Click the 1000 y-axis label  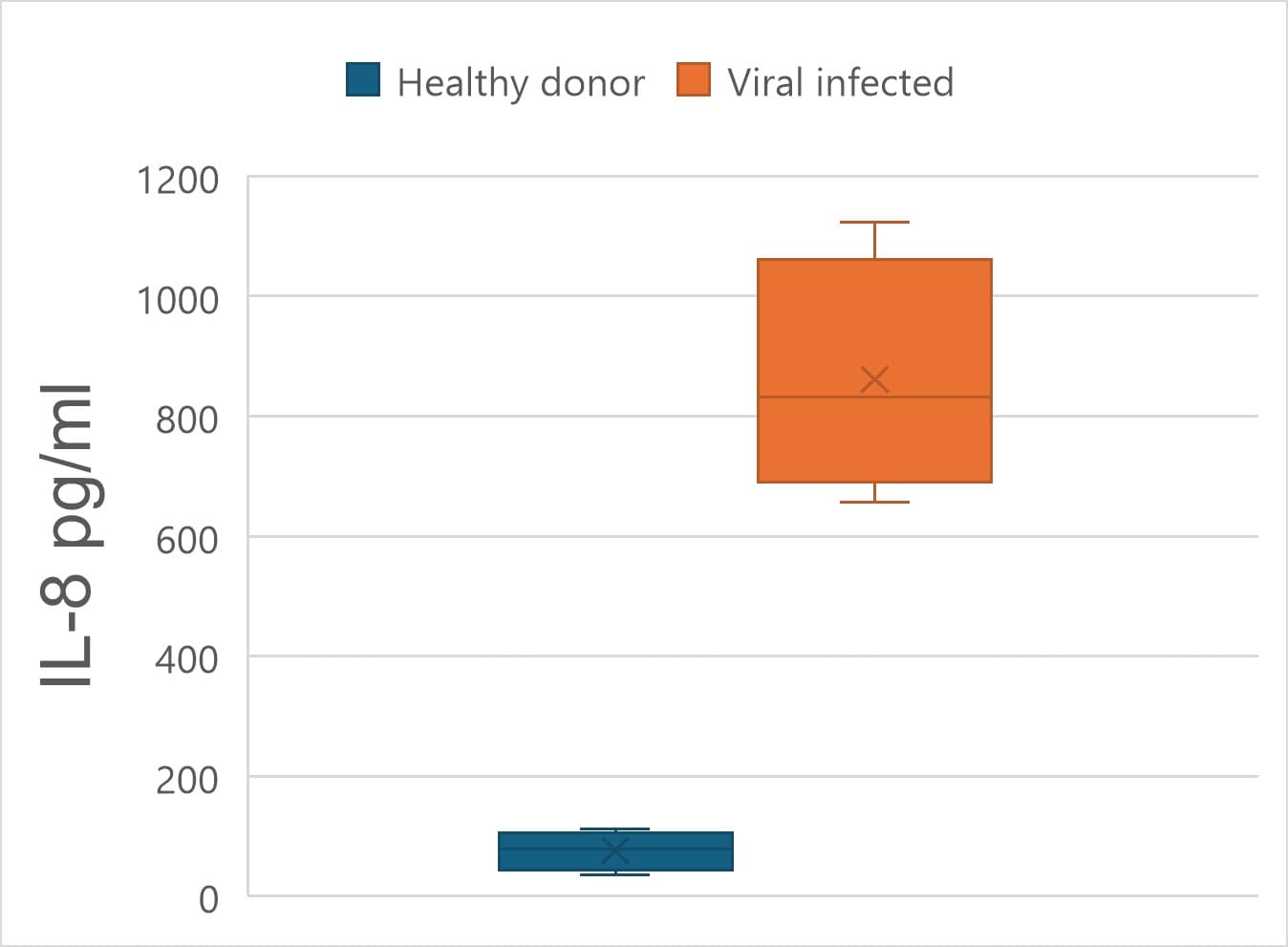point(178,301)
